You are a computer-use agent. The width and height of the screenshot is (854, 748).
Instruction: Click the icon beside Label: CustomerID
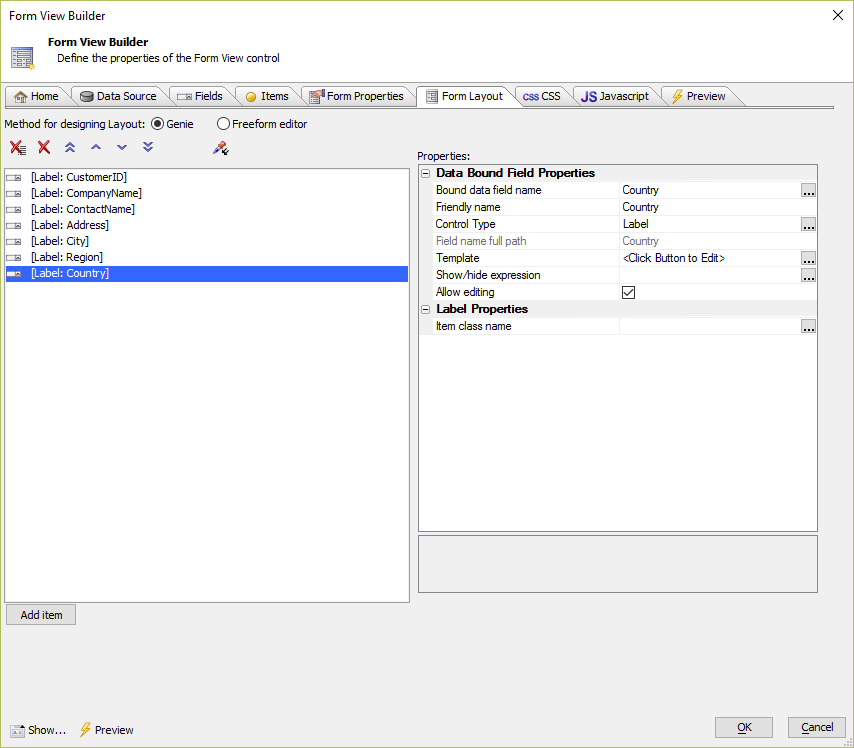click(14, 178)
